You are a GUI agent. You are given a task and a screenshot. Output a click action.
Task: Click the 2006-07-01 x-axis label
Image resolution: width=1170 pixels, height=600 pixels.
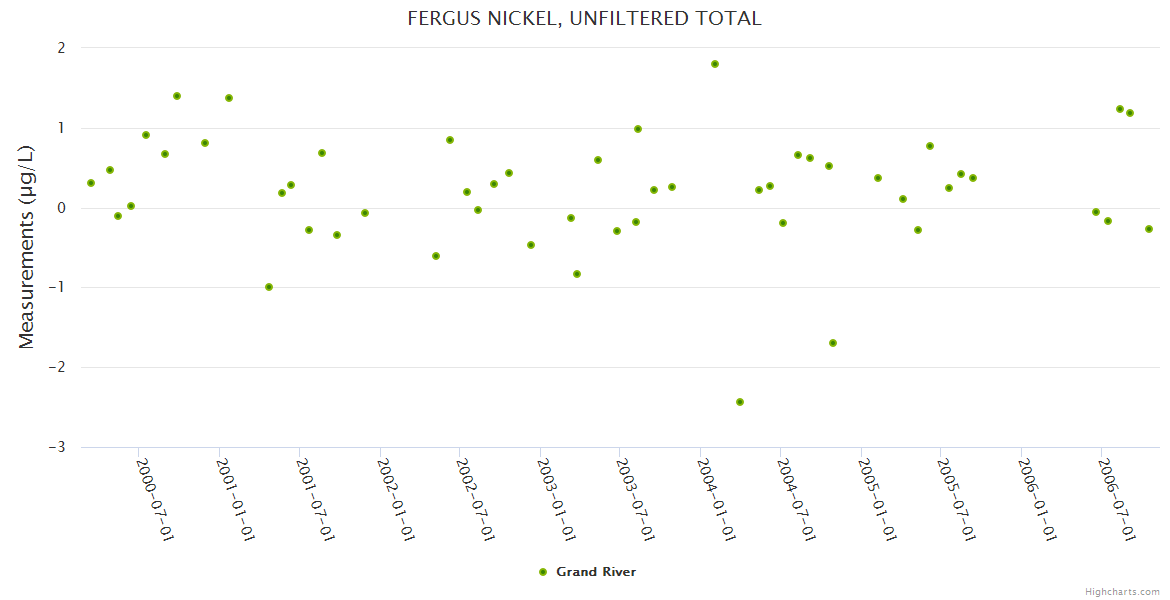click(1117, 498)
